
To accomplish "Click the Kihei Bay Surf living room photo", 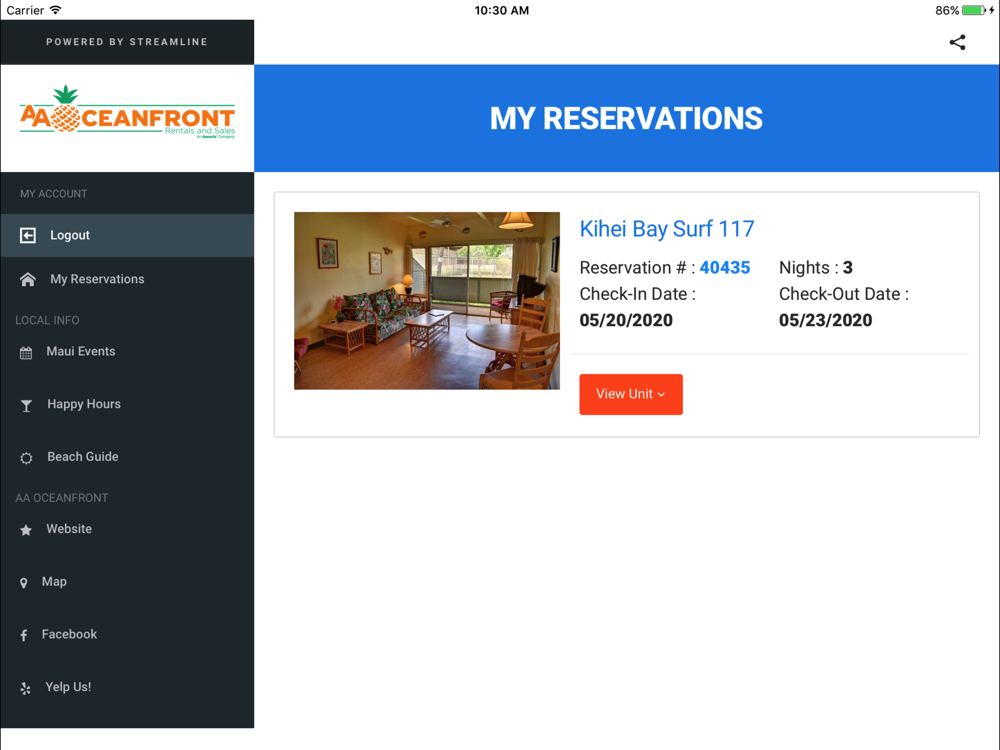I will coord(427,300).
